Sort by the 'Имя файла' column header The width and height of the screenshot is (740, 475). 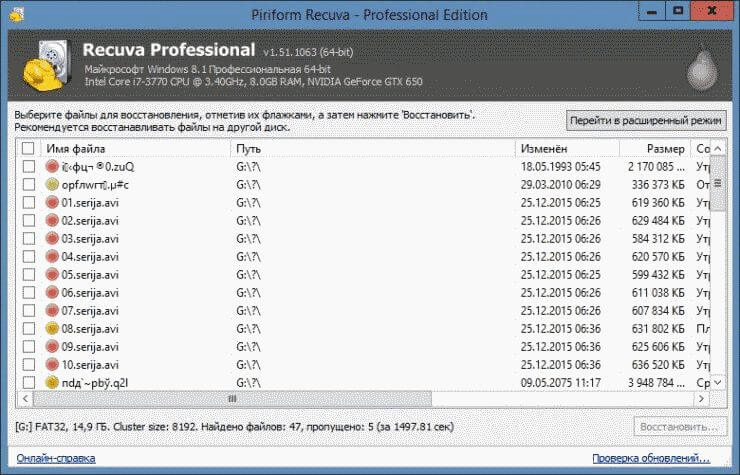[135, 148]
